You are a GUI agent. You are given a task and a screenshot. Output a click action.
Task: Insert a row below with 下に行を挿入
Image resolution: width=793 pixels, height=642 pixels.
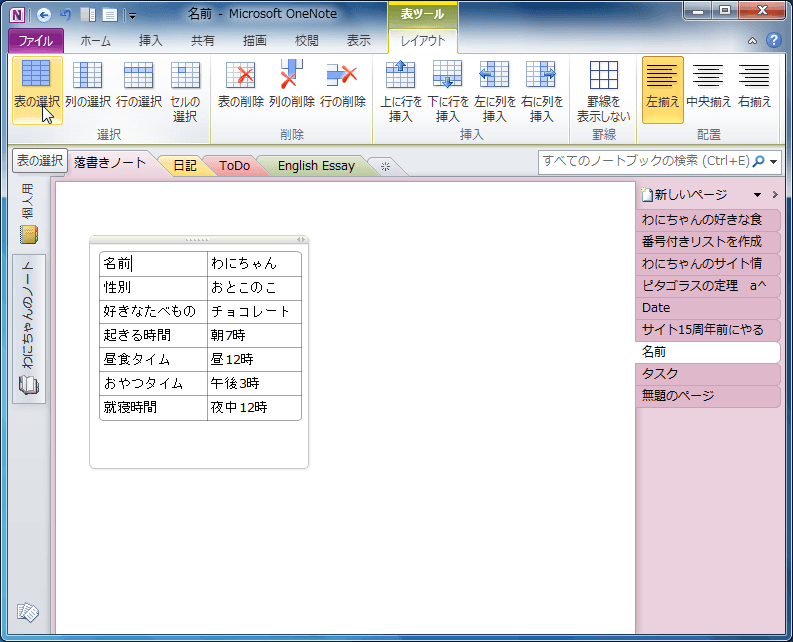(x=448, y=90)
